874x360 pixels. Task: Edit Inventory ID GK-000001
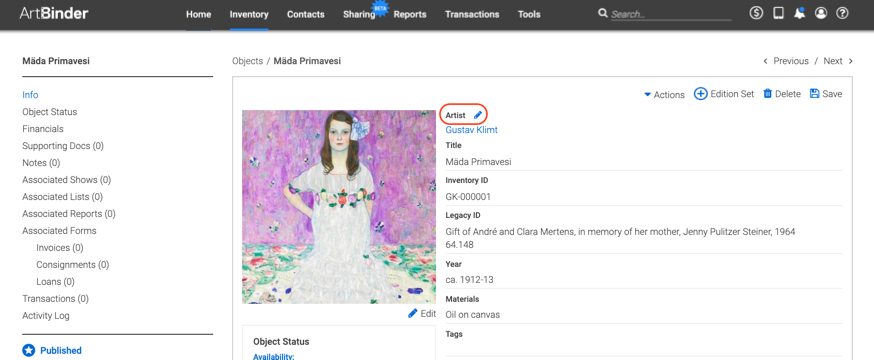point(644,197)
